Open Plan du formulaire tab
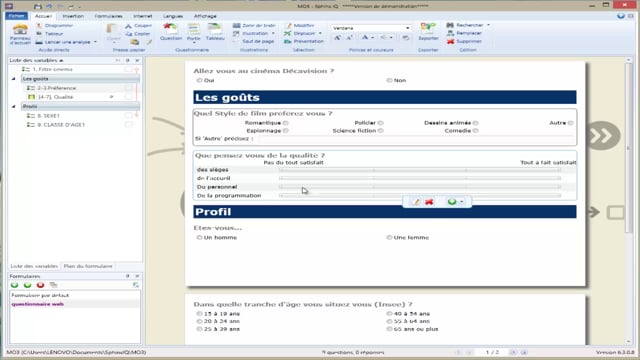This screenshot has height=360, width=640. point(88,266)
